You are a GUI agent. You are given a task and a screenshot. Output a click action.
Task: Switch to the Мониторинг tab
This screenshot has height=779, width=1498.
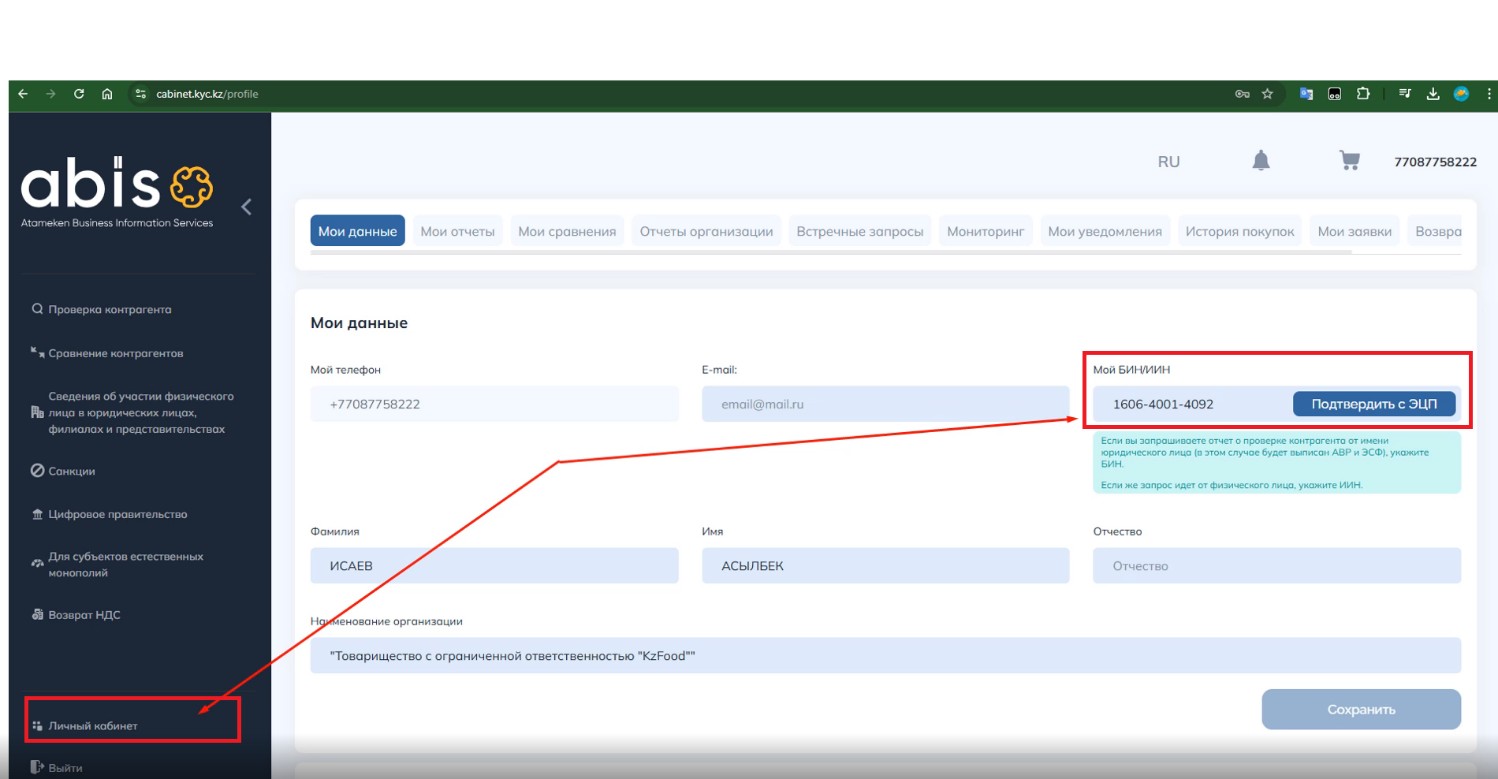click(x=986, y=232)
